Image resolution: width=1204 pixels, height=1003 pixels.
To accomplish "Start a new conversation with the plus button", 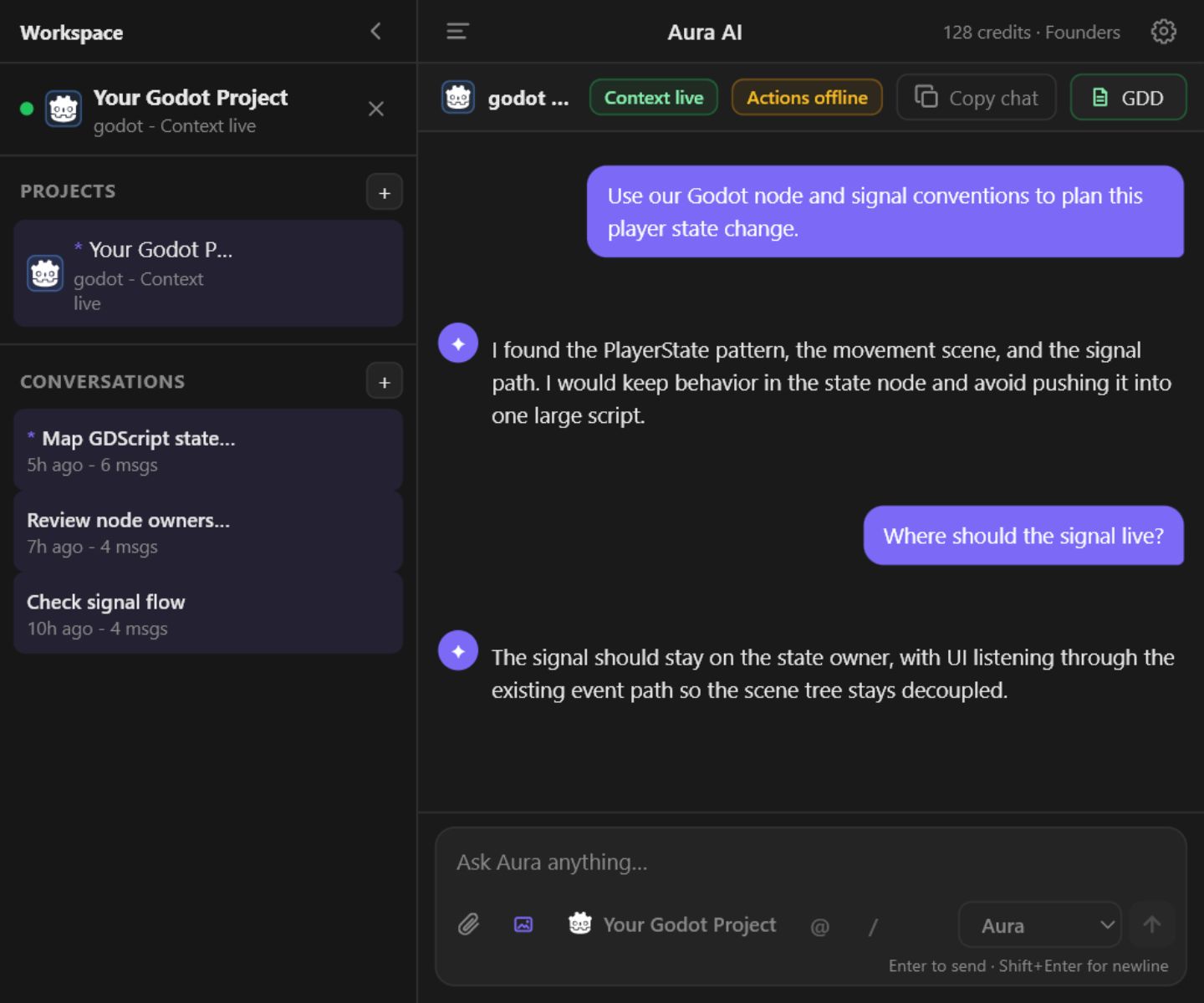I will [385, 381].
